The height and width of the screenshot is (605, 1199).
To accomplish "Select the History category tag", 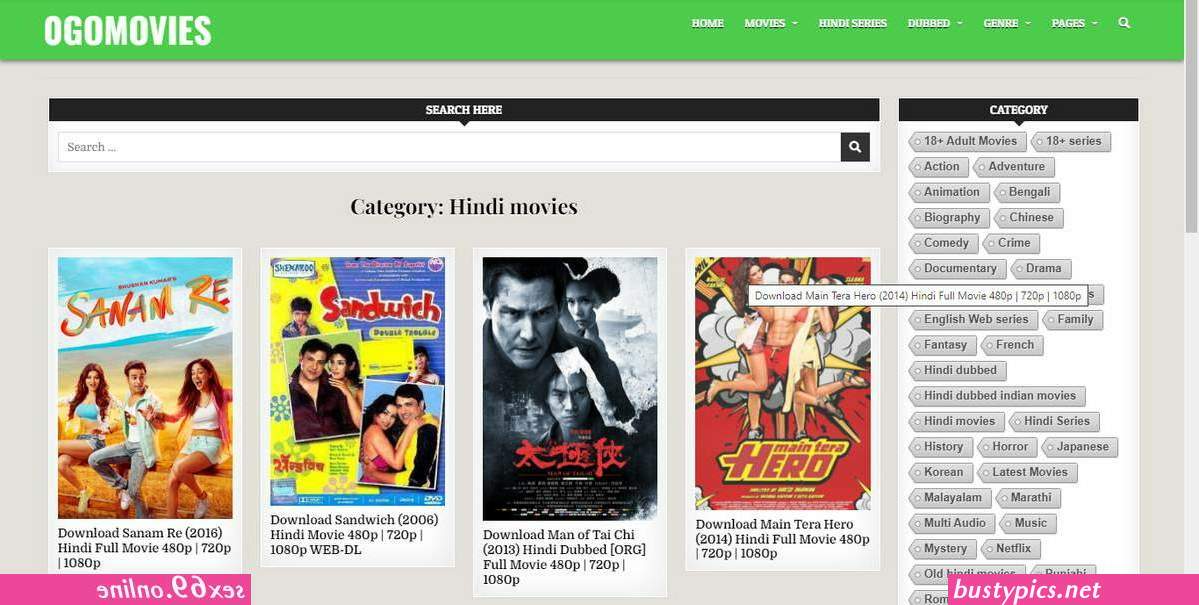I will [x=941, y=447].
